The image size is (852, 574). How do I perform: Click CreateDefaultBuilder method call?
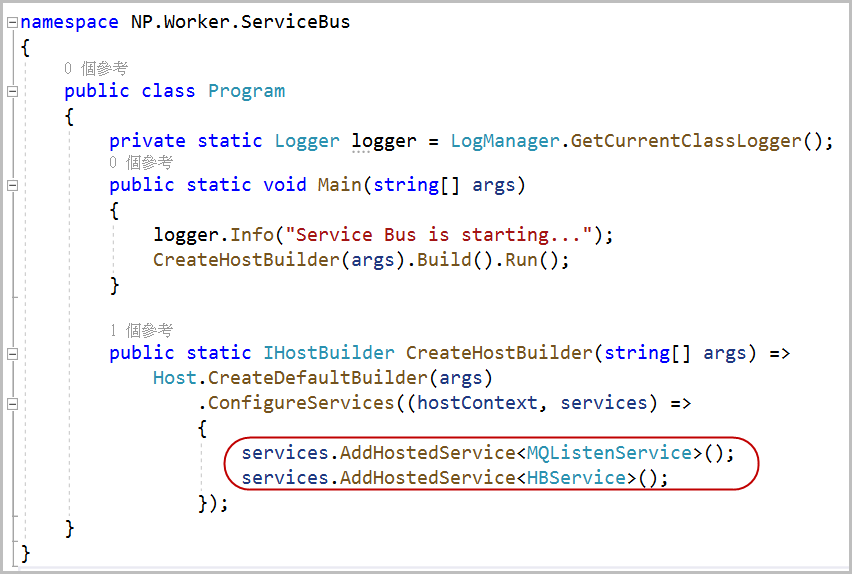coord(318,378)
